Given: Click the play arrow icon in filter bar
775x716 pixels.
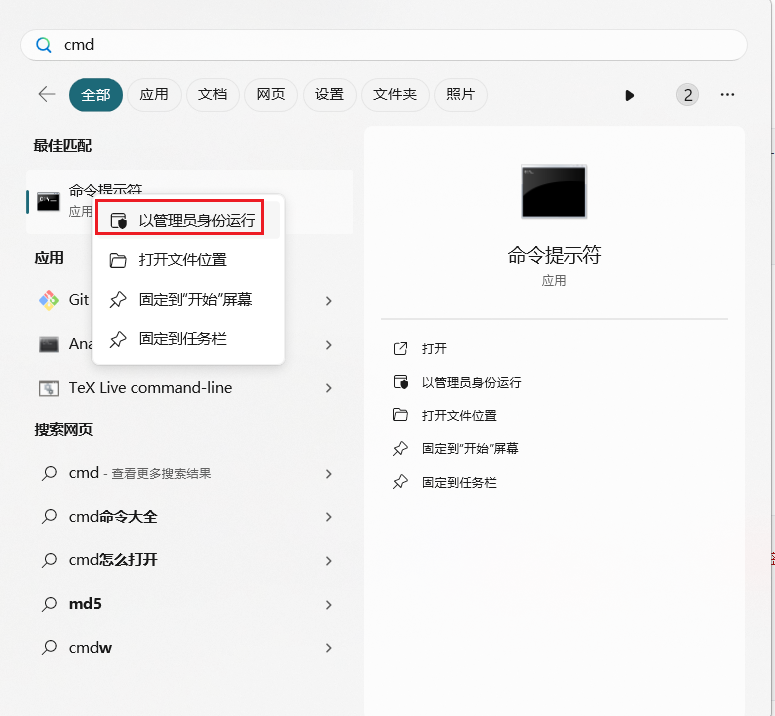Looking at the screenshot, I should (x=629, y=95).
